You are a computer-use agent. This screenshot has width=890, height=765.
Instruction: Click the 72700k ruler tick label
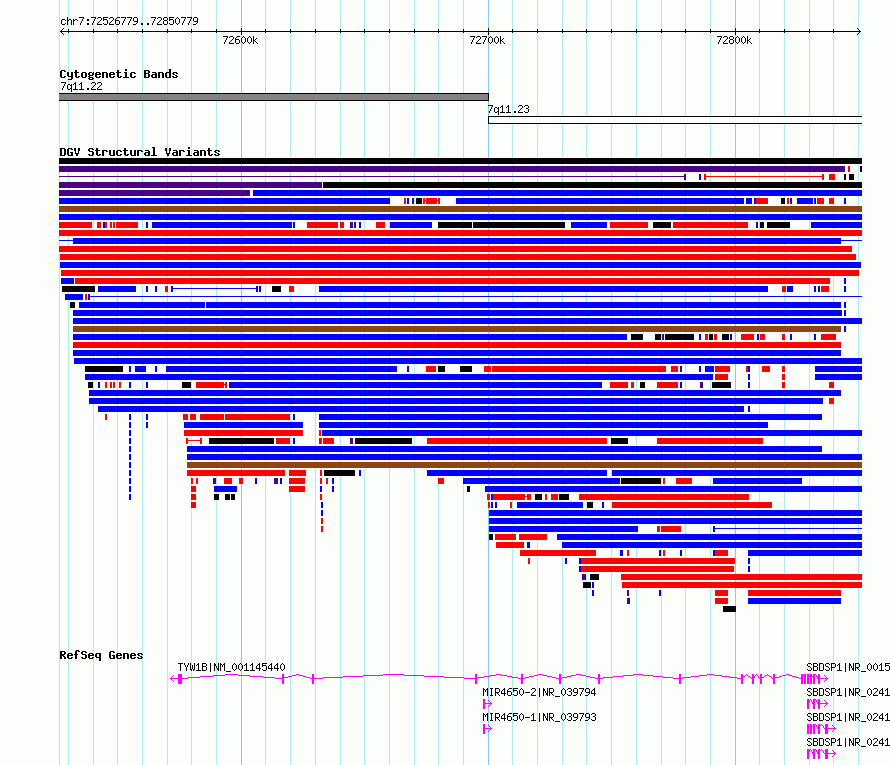click(x=487, y=40)
